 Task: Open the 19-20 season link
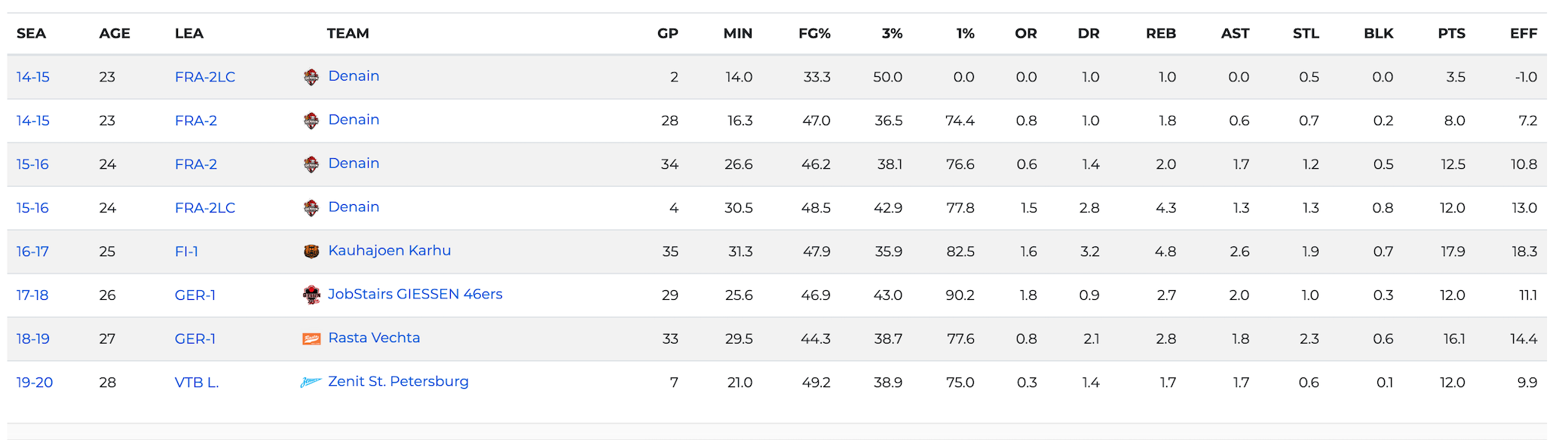[35, 383]
